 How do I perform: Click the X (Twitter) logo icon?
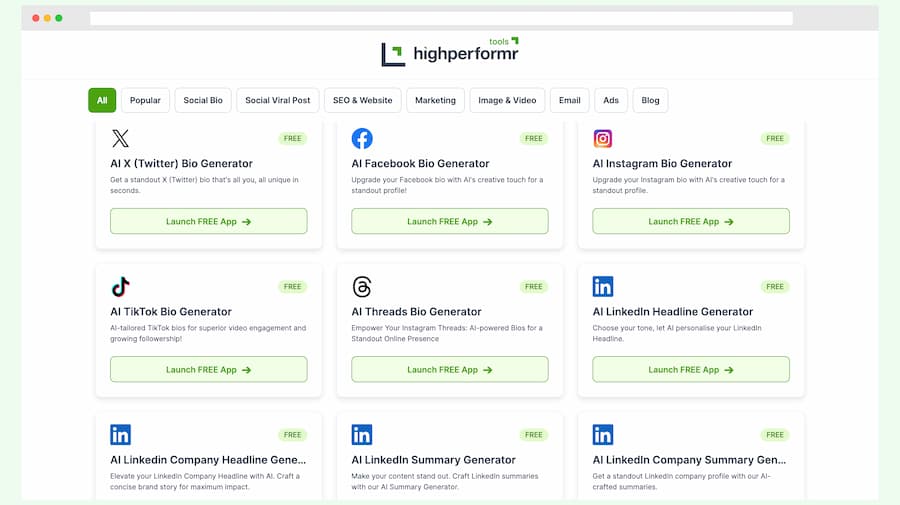[121, 138]
